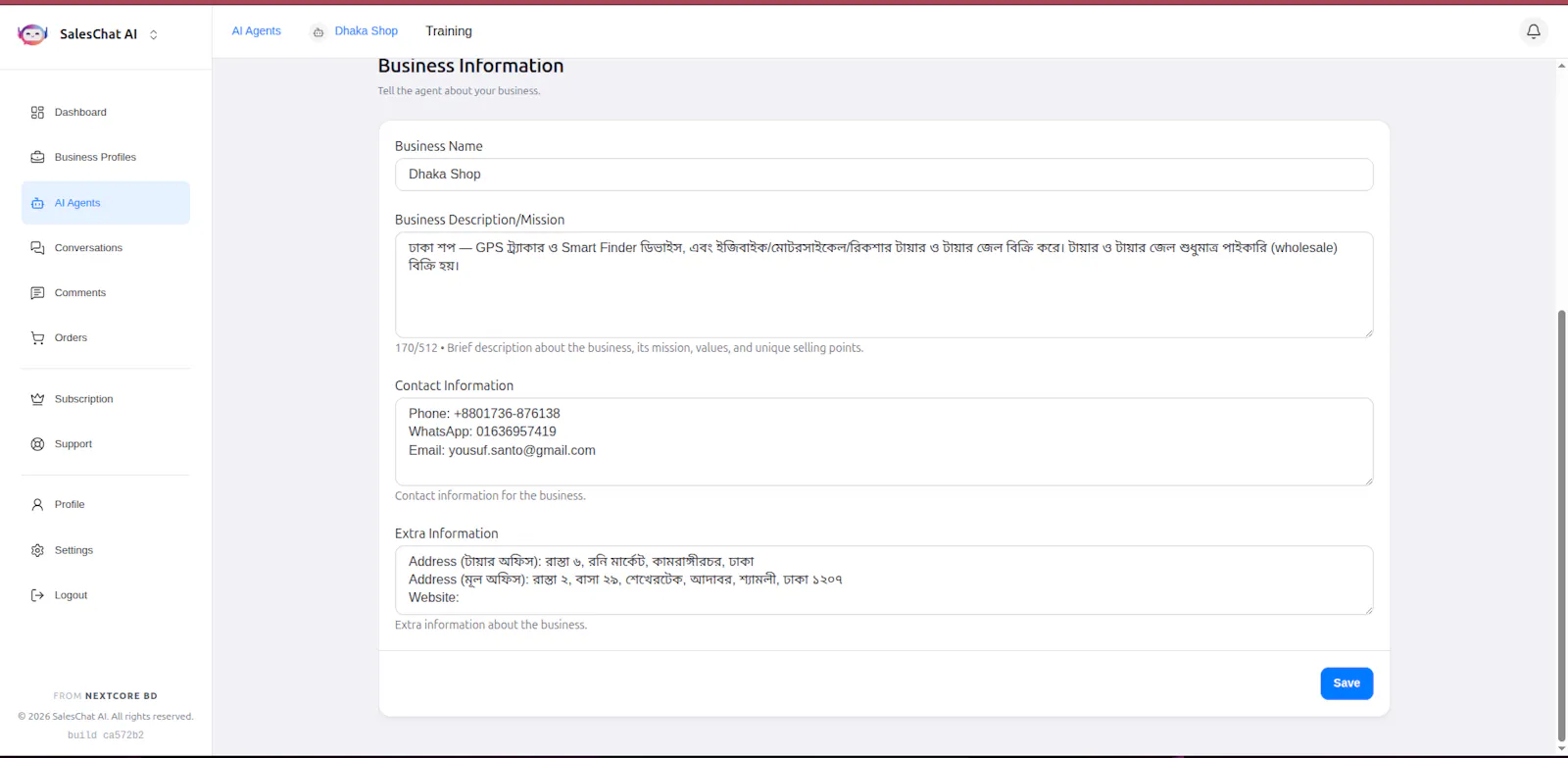The image size is (1568, 758).
Task: Click the AI Agents robot icon in sidebar
Action: 37,203
